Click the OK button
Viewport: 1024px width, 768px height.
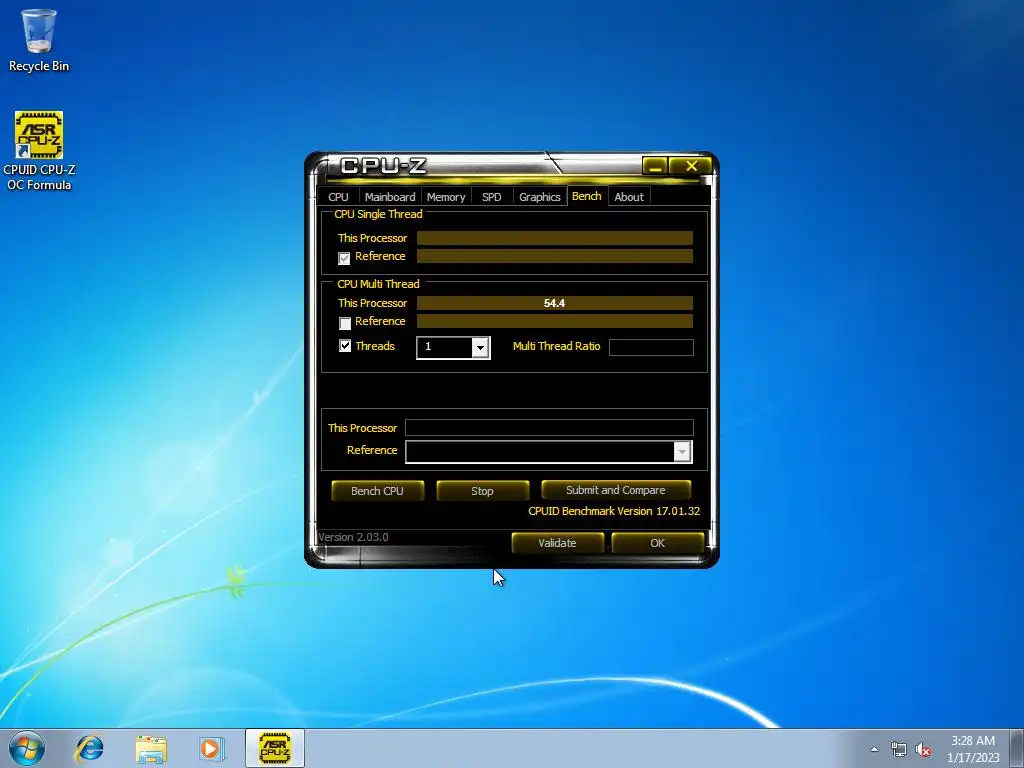658,543
